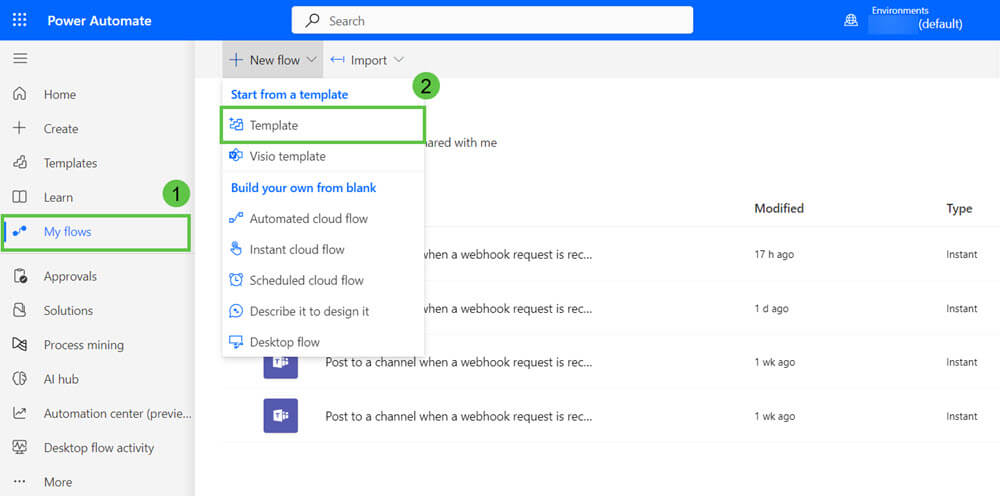1000x496 pixels.
Task: Expand the New flow dropdown chevron
Action: (x=311, y=60)
